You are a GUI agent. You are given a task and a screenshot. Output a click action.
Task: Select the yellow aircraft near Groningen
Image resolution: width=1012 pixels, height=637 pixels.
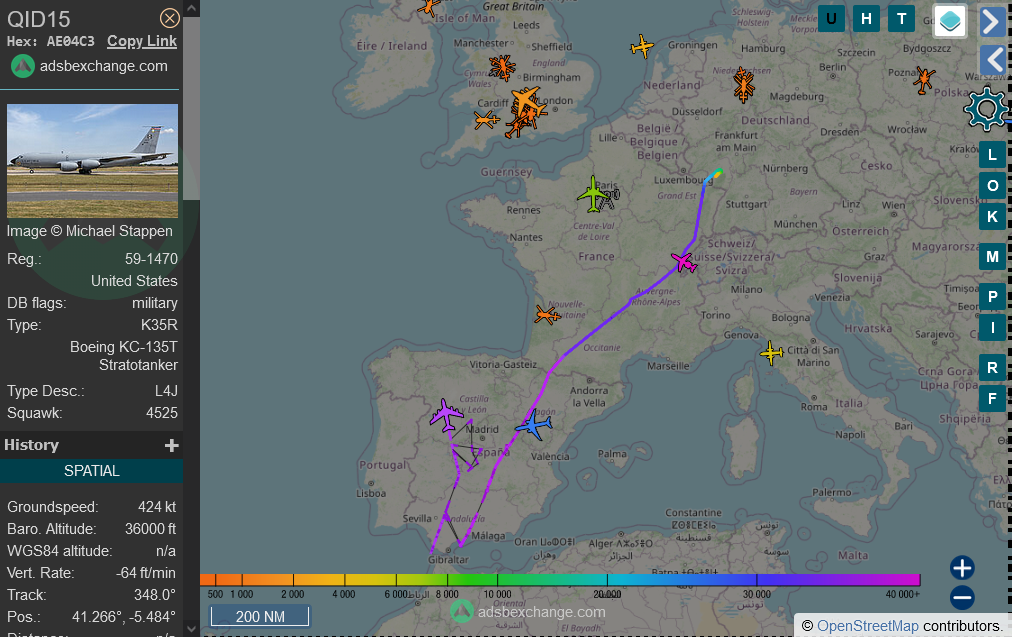click(x=642, y=46)
